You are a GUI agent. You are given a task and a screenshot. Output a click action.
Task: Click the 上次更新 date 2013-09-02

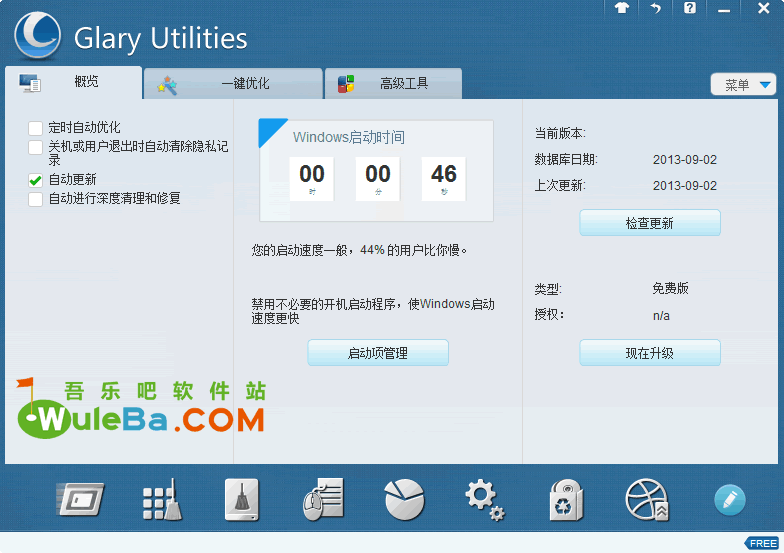pos(684,186)
